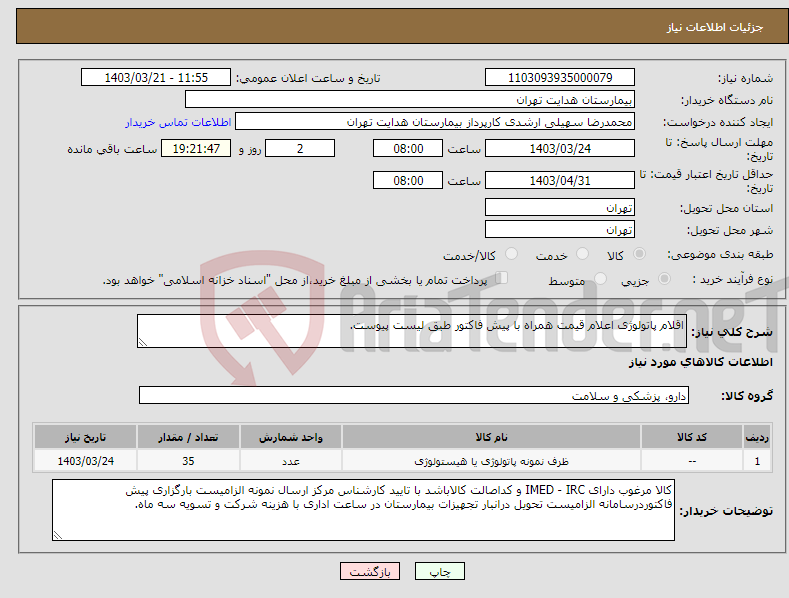The height and width of the screenshot is (598, 789).
Task: Click the resize handle of buyer notes textarea
Action: pos(57,536)
